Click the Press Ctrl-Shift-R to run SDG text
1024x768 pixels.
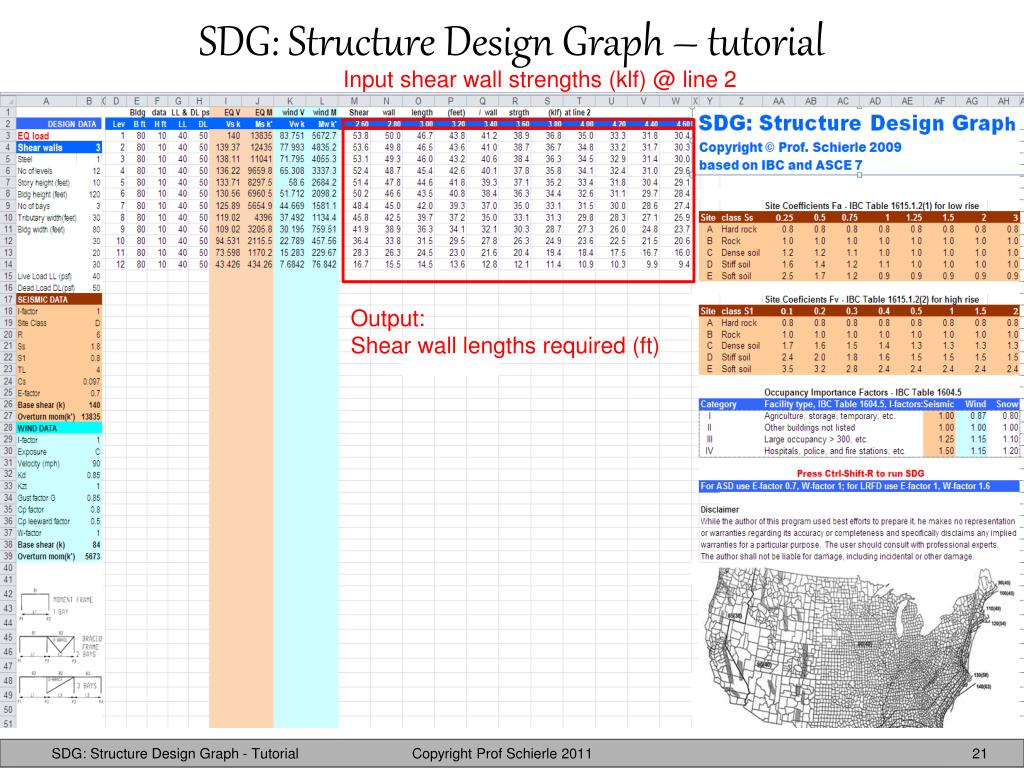(860, 473)
